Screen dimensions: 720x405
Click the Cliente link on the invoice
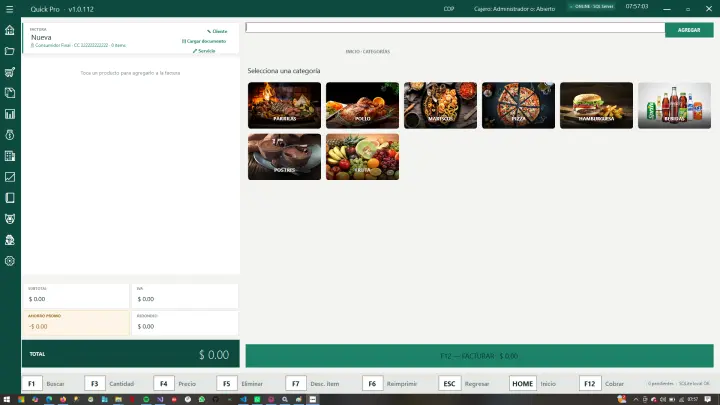[217, 31]
